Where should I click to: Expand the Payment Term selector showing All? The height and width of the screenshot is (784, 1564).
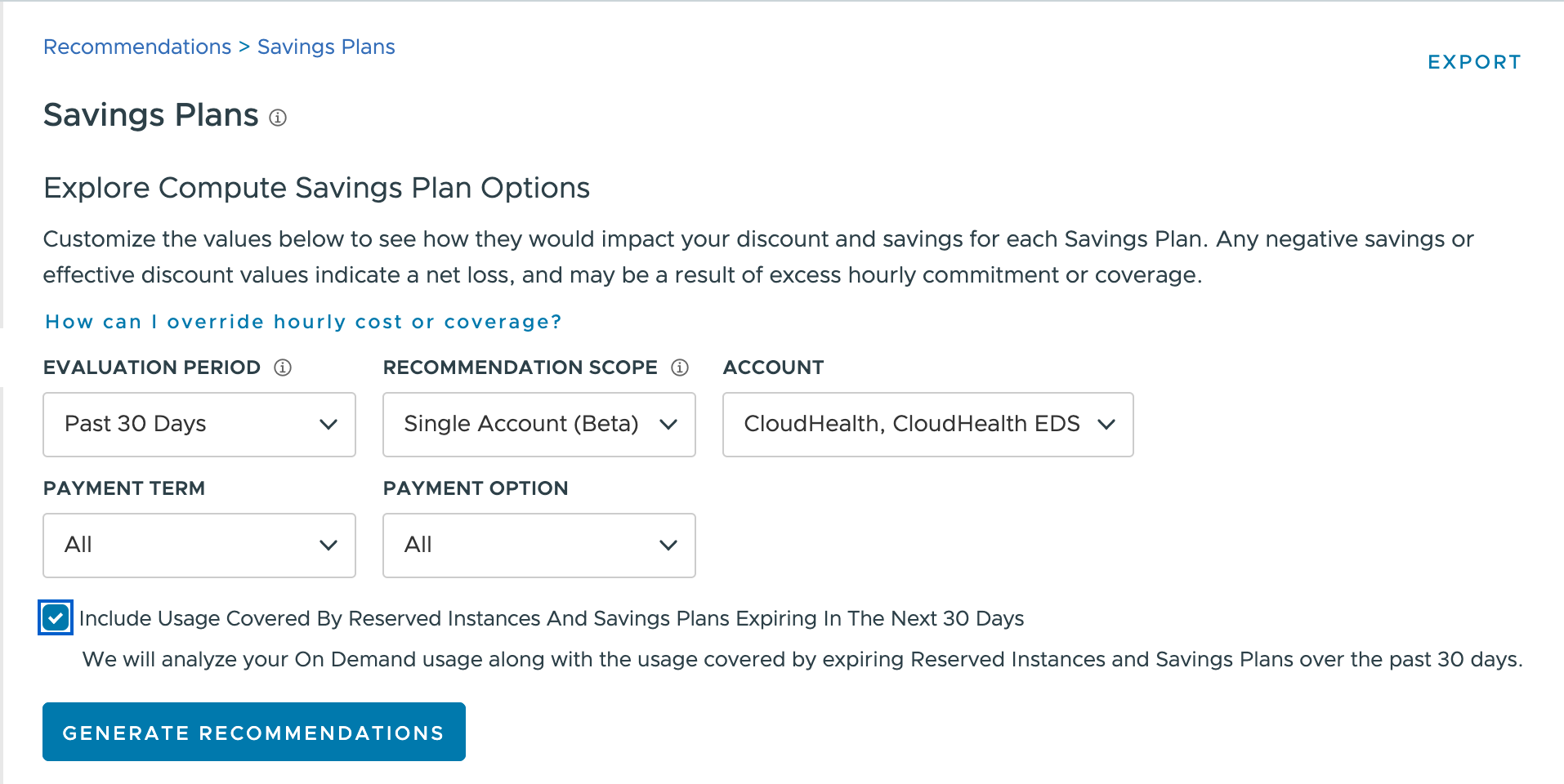[x=199, y=545]
